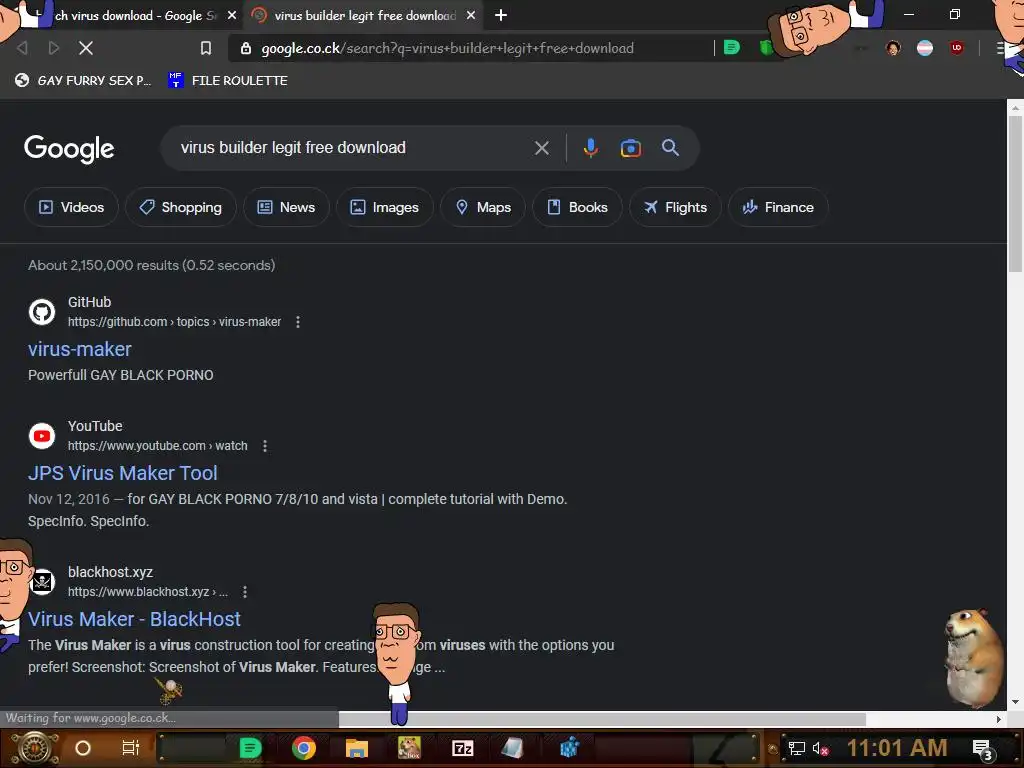Switch to Books results
Screen dimensions: 1024x768
(577, 207)
